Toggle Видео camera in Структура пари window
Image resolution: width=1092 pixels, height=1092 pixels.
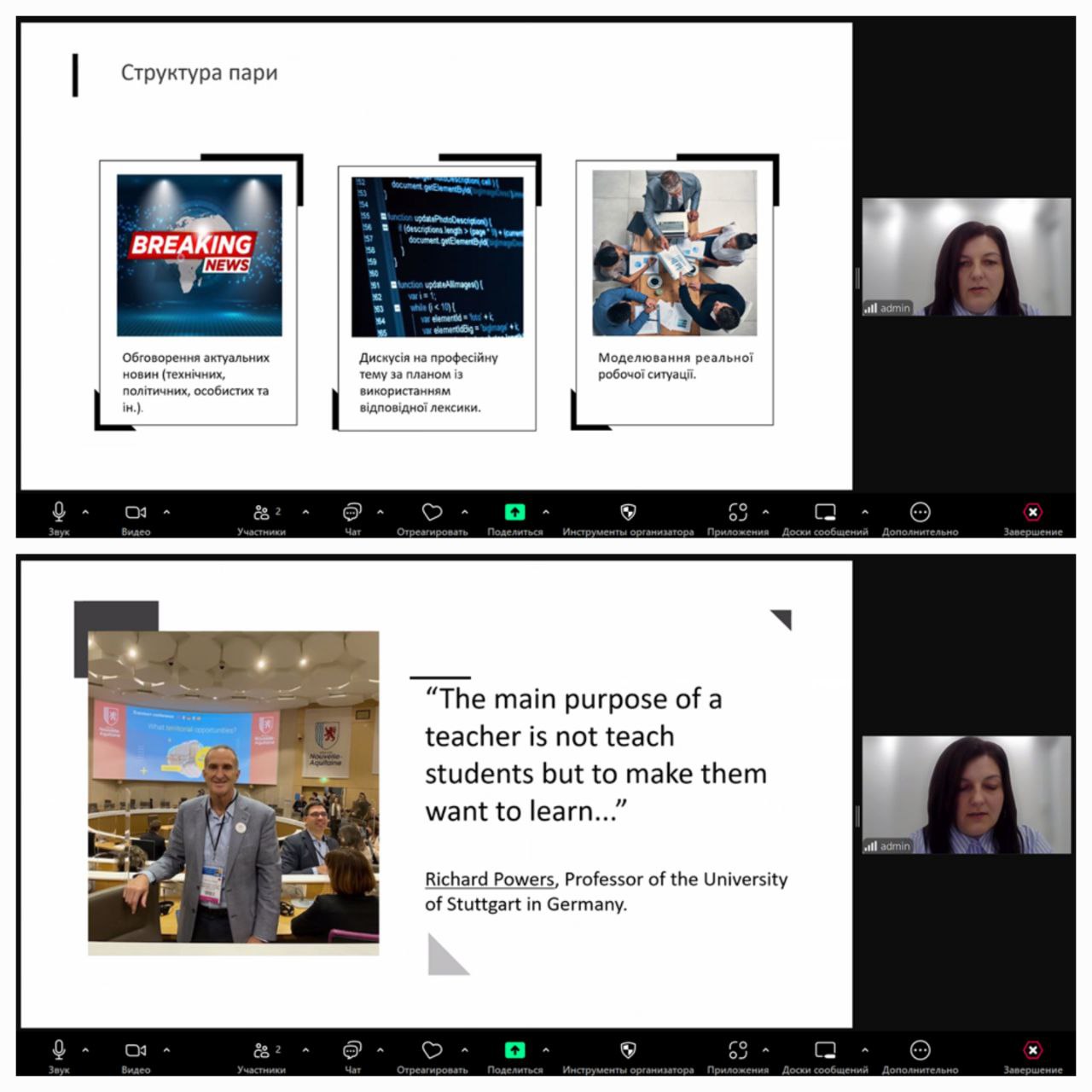point(136,518)
